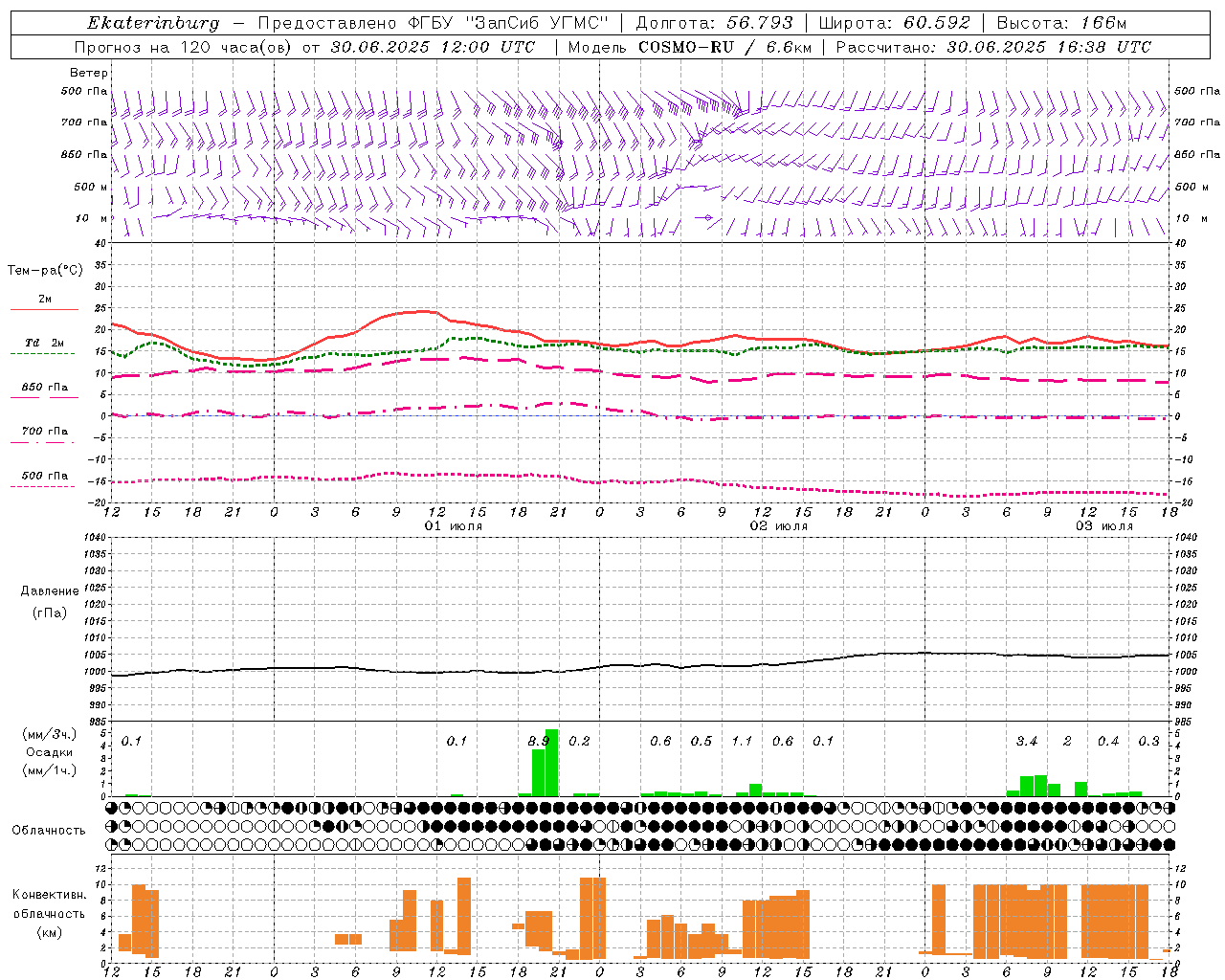1225x980 pixels.
Task: Click the '02 июля' date label
Action: 779,526
